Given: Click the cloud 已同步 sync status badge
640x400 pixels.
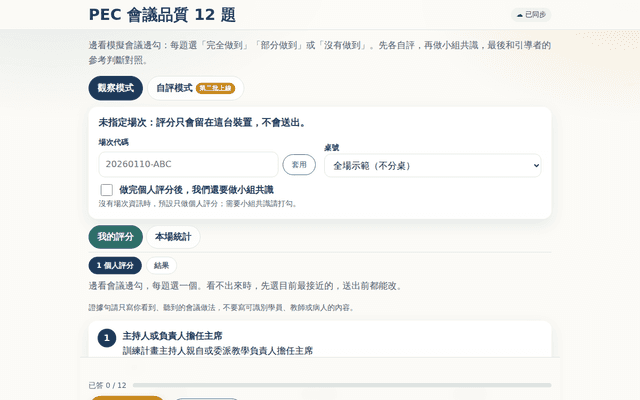Looking at the screenshot, I should [x=531, y=15].
